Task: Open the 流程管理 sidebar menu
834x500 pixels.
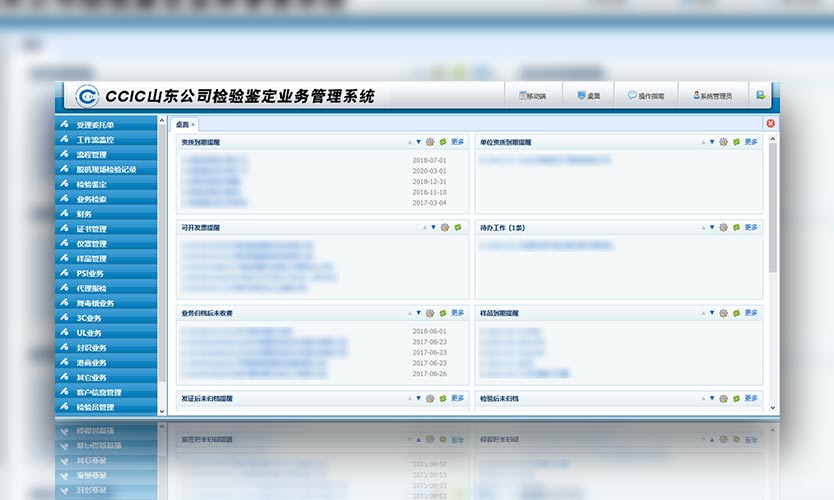Action: click(x=106, y=154)
